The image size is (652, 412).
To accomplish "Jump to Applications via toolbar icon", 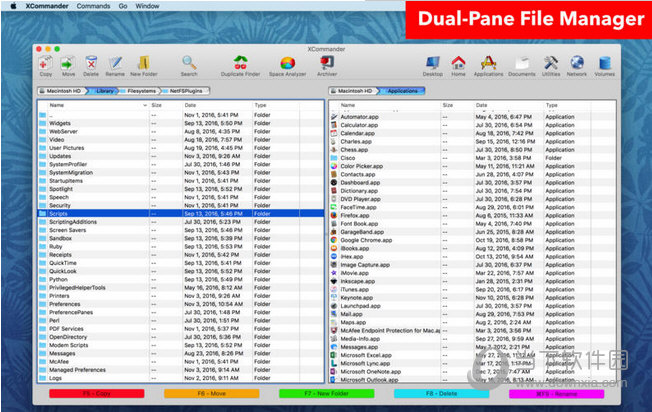I will 488,66.
